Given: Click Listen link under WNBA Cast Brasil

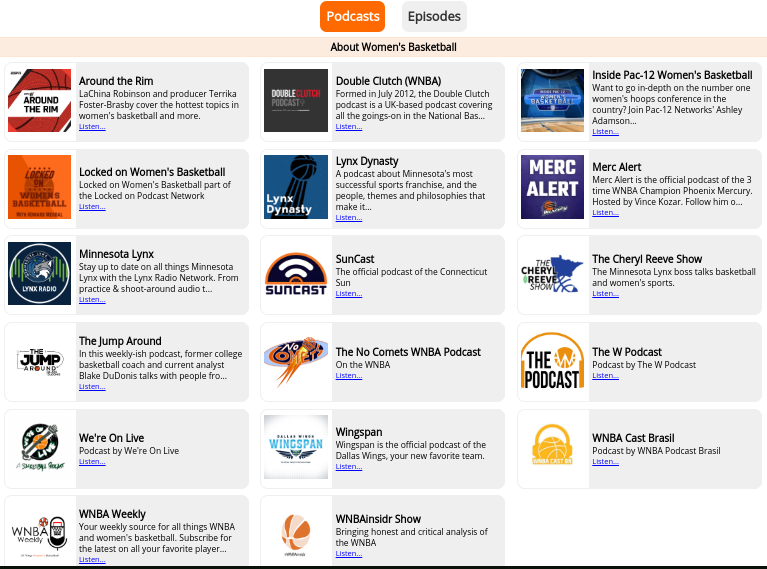Looking at the screenshot, I should click(x=605, y=462).
